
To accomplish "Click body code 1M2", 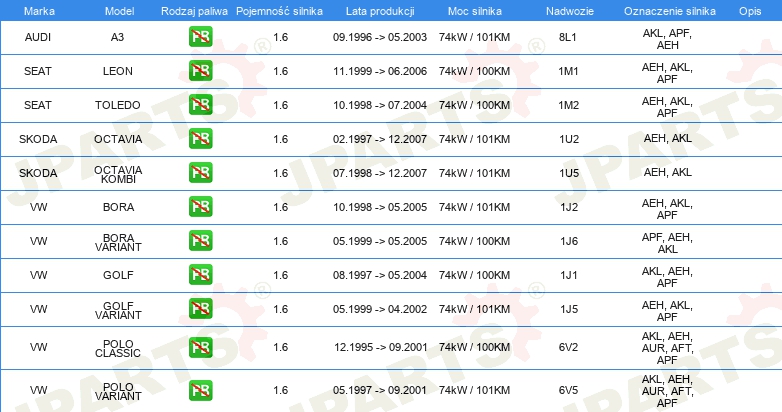I will (x=569, y=105).
